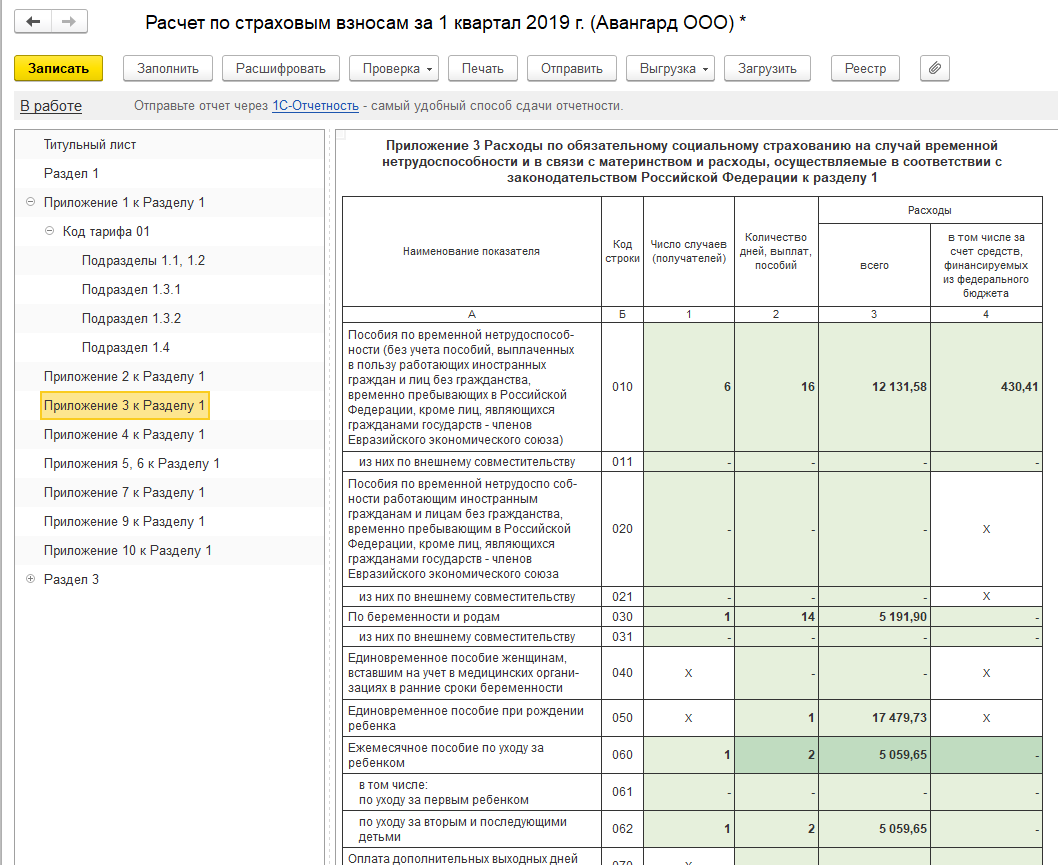Send report with Отправить button
This screenshot has height=865, width=1058.
point(571,68)
